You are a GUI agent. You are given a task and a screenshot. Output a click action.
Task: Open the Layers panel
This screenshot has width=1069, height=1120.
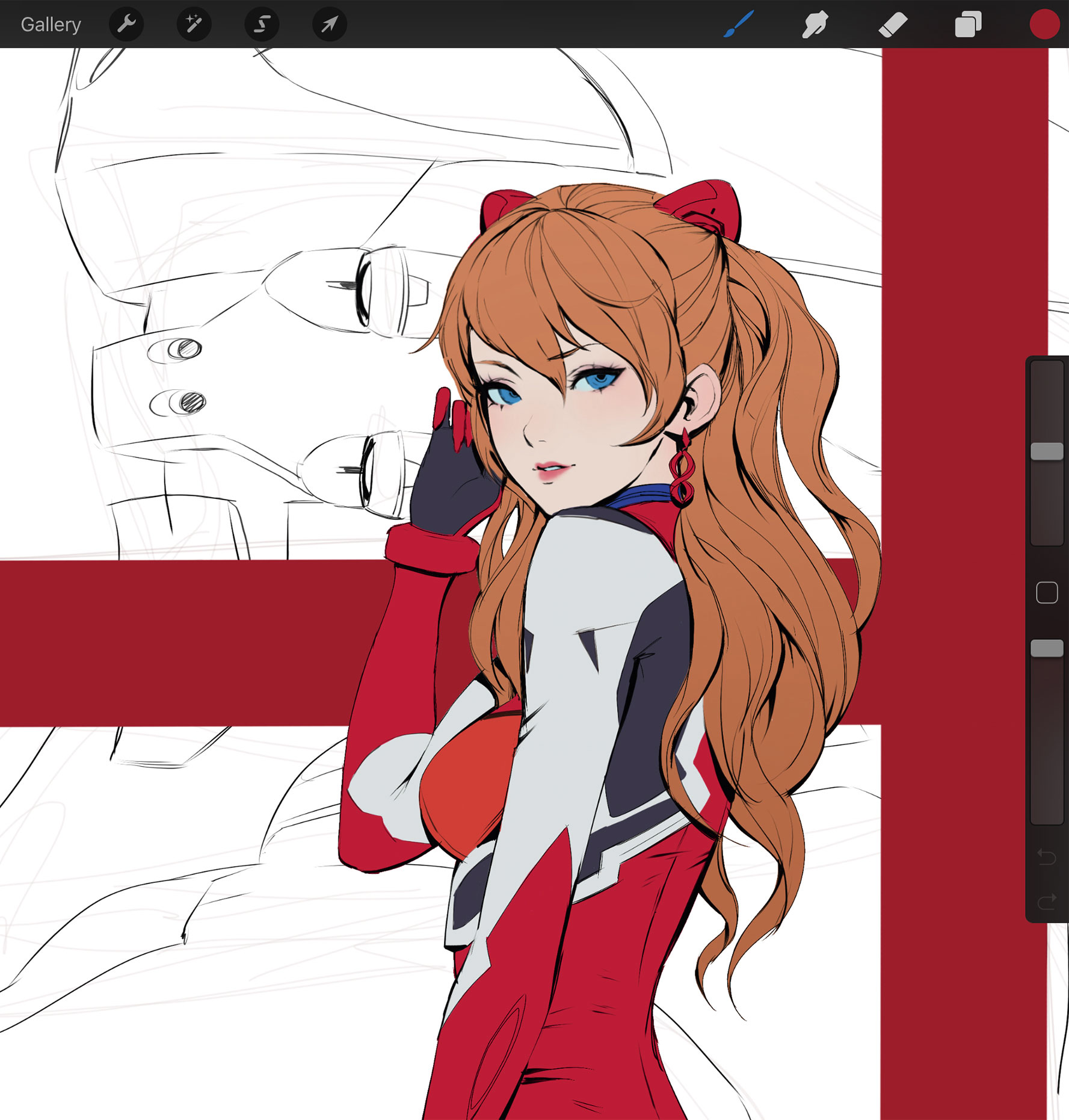point(969,25)
